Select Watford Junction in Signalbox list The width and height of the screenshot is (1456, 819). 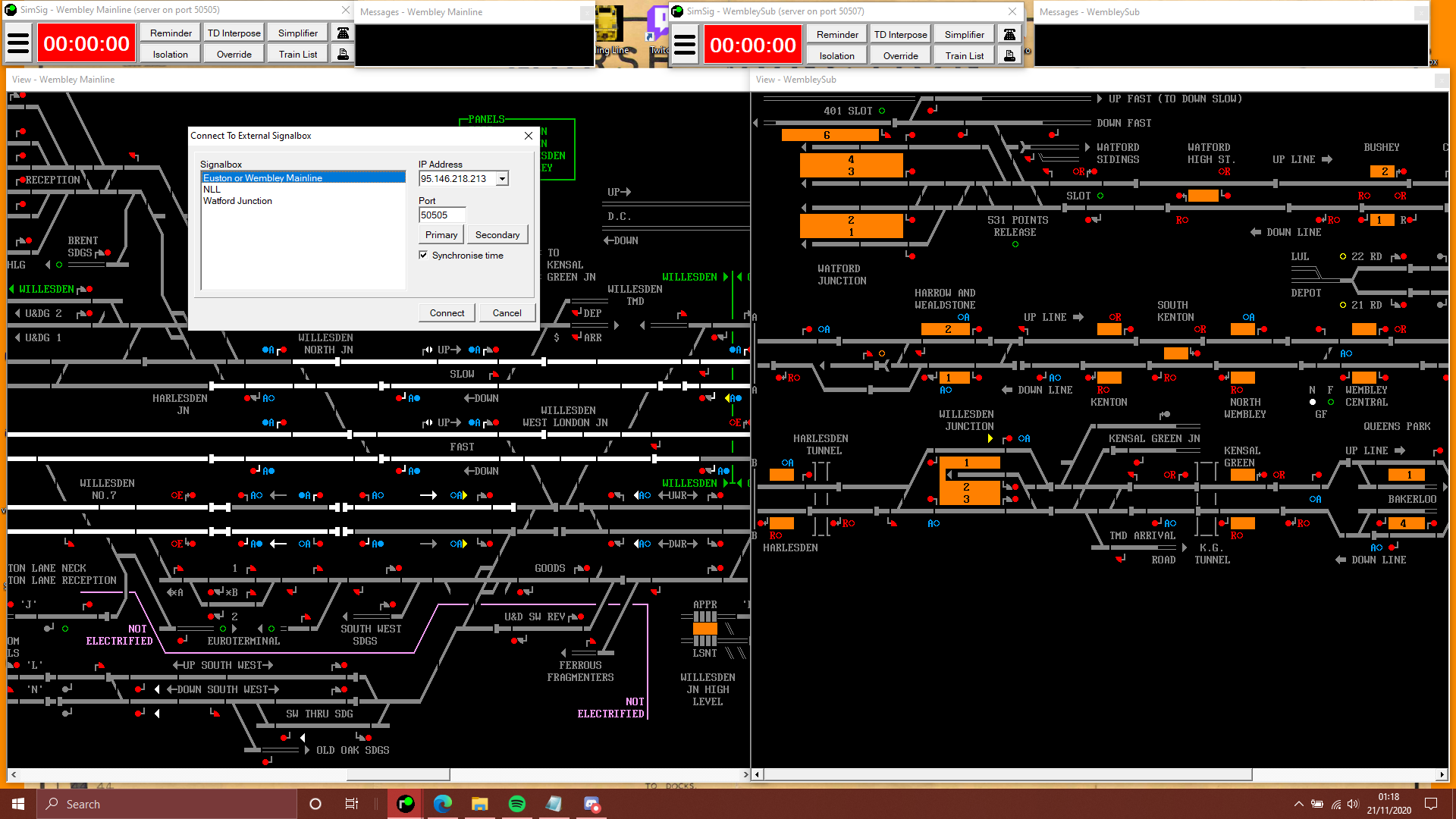point(303,200)
